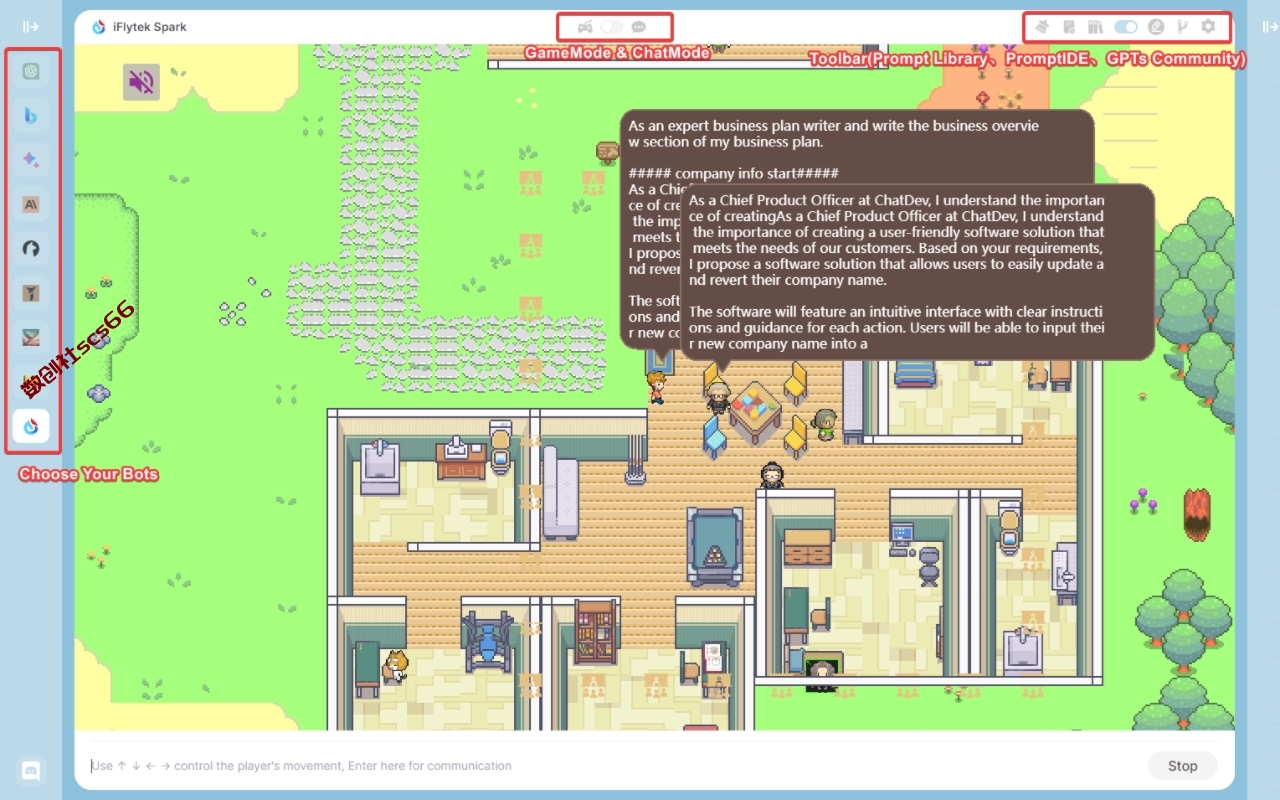Pick the Gemini sparkle bot icon
Viewport: 1280px width, 800px height.
click(x=31, y=160)
